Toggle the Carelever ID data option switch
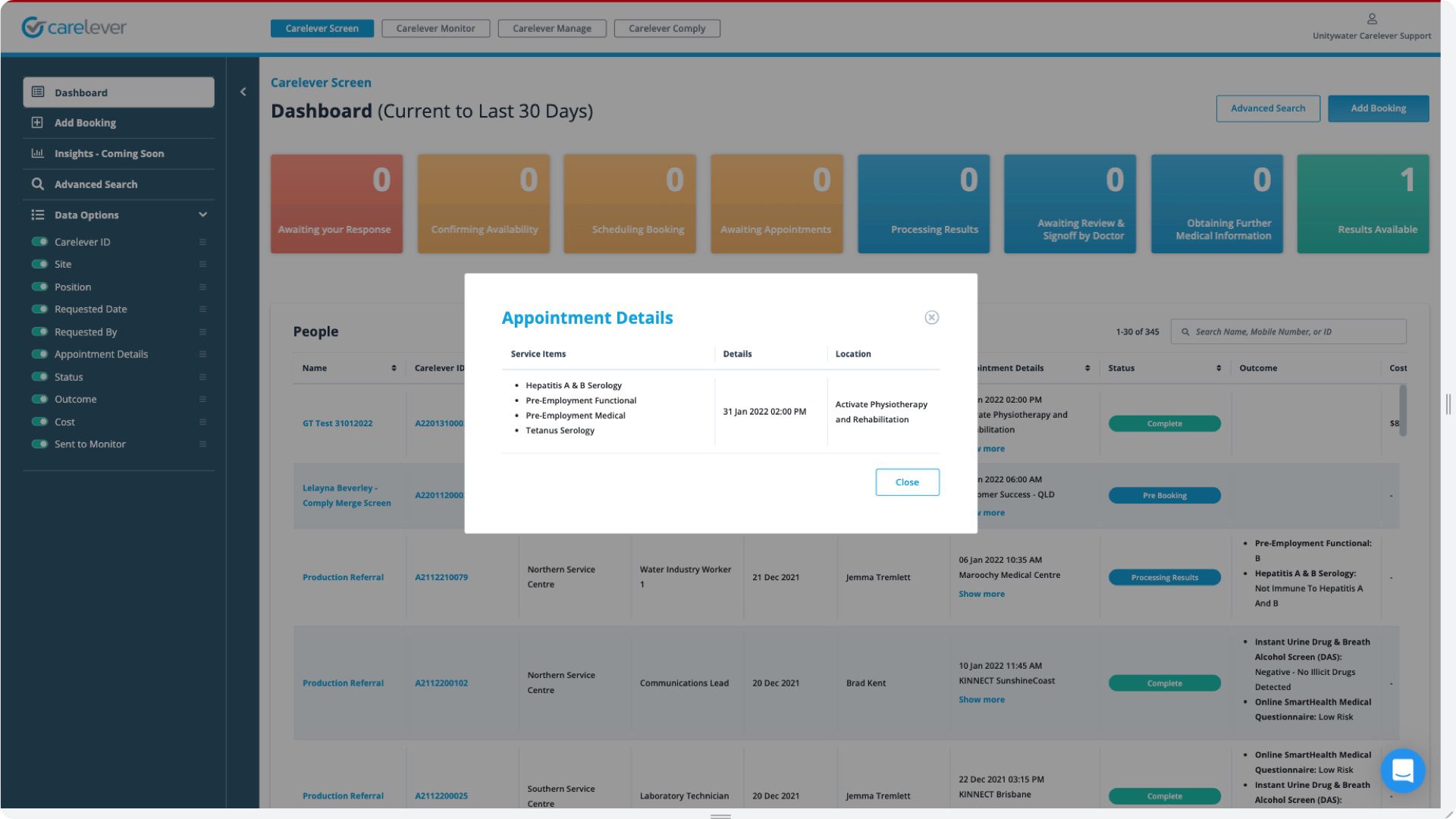Viewport: 1456px width, 819px height. click(39, 241)
